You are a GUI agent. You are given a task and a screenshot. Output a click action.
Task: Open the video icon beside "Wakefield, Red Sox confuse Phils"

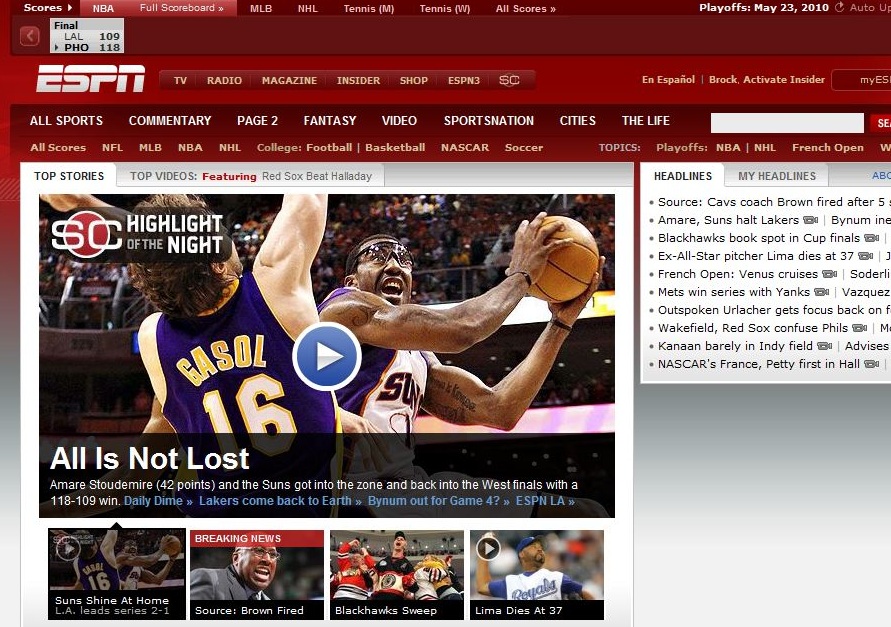pos(859,328)
